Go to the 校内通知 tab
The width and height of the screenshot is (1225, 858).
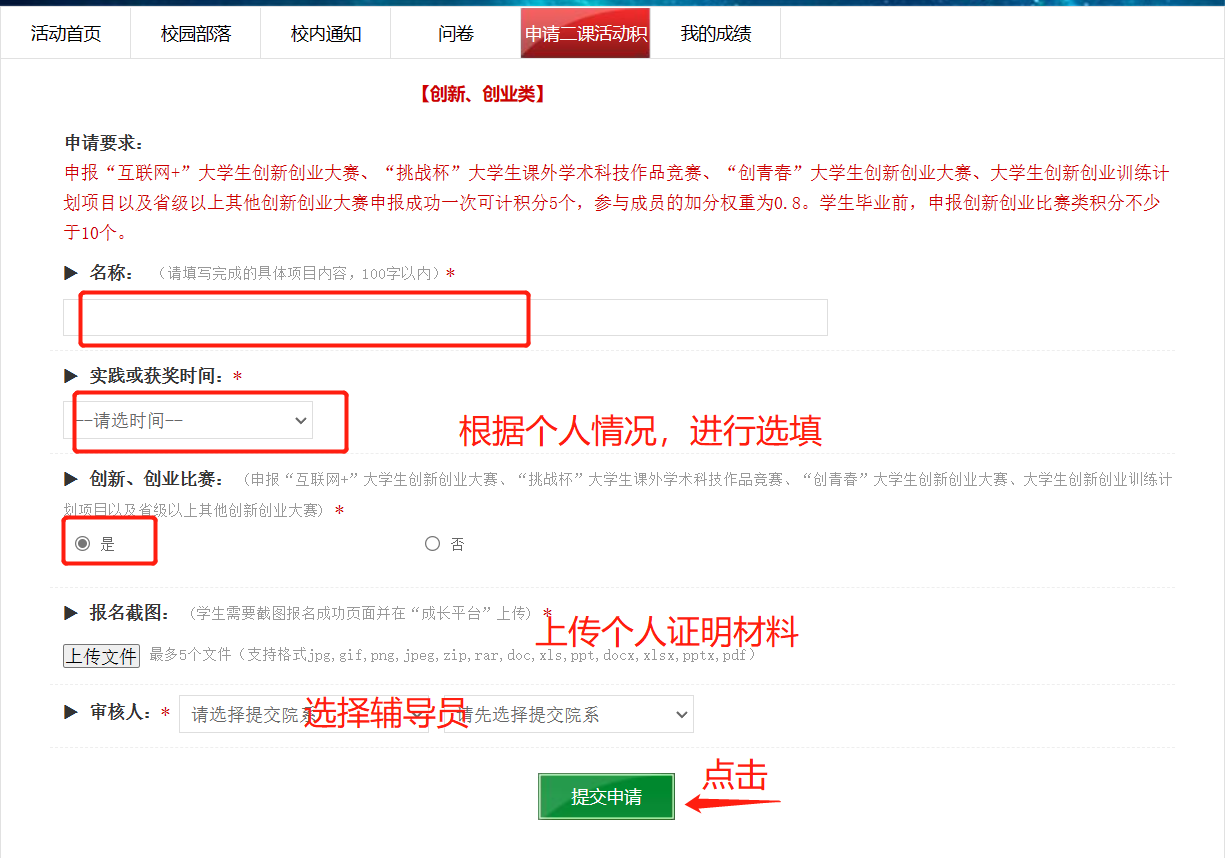(x=326, y=34)
